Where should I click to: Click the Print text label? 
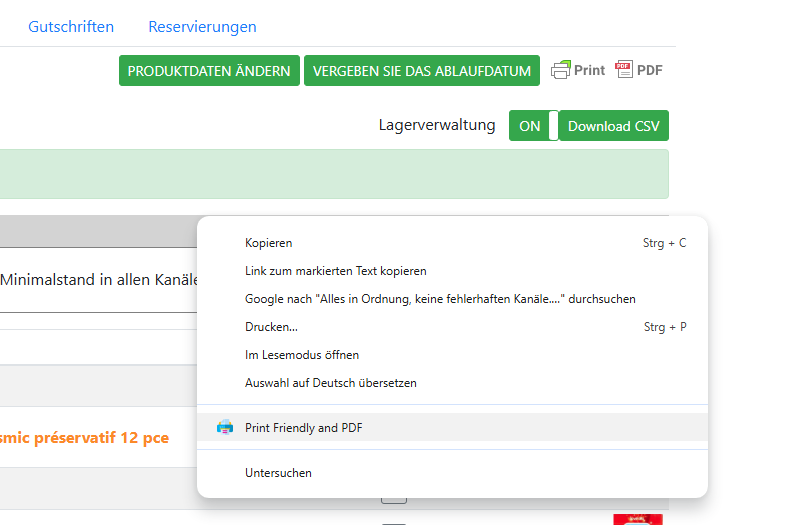click(x=589, y=70)
